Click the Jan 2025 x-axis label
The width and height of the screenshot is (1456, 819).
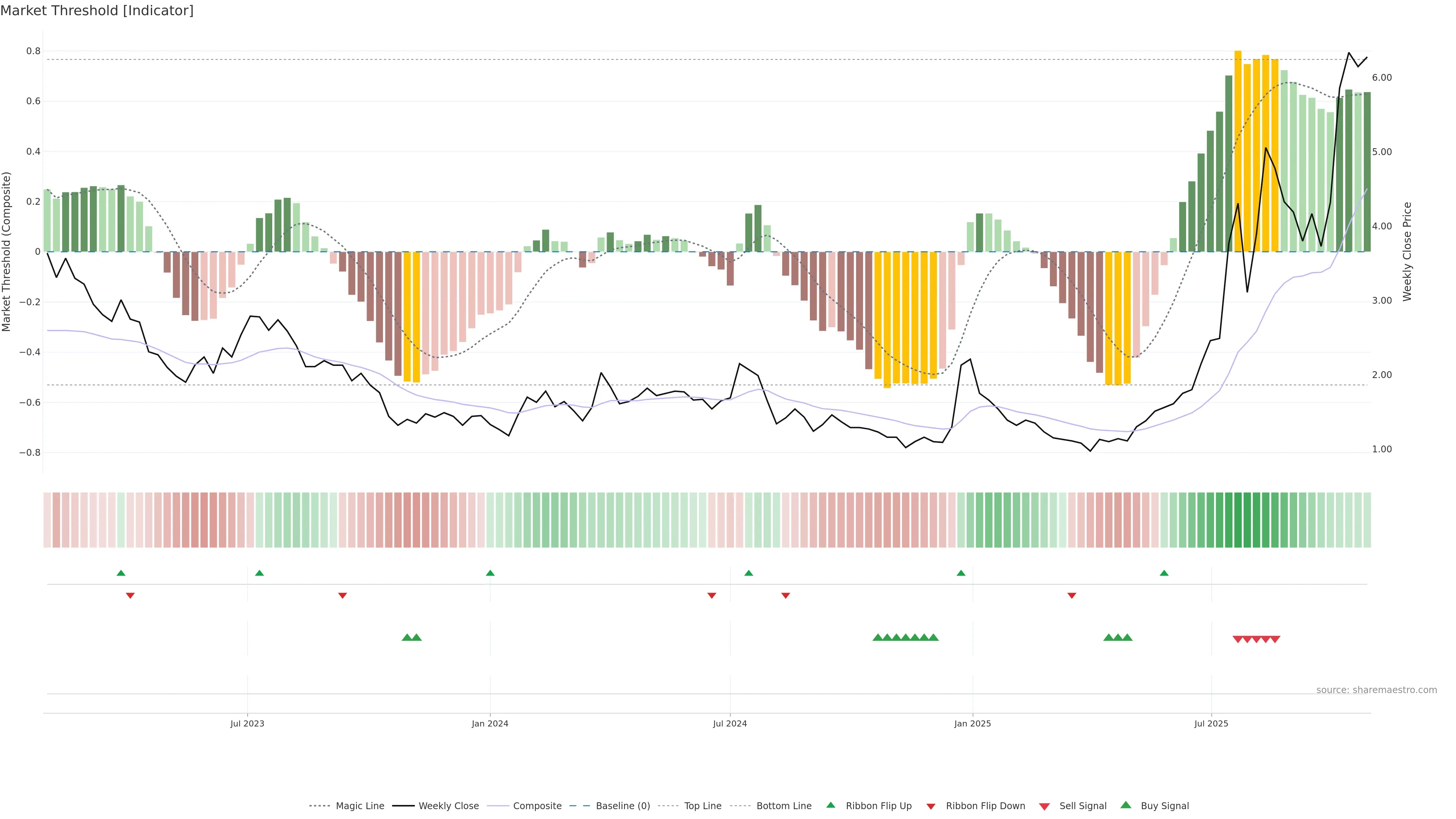(972, 723)
